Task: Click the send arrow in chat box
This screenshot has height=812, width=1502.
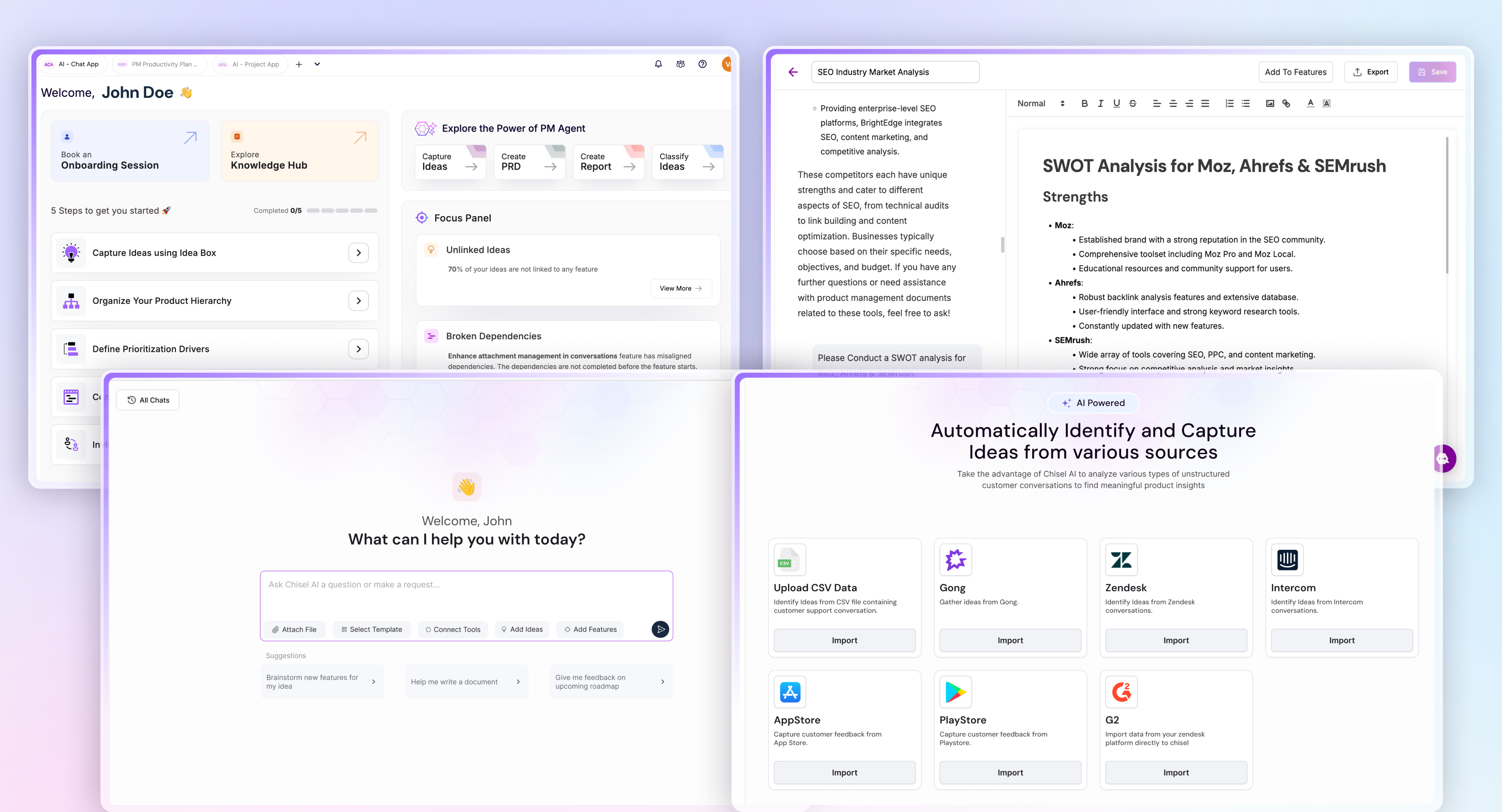Action: [660, 629]
